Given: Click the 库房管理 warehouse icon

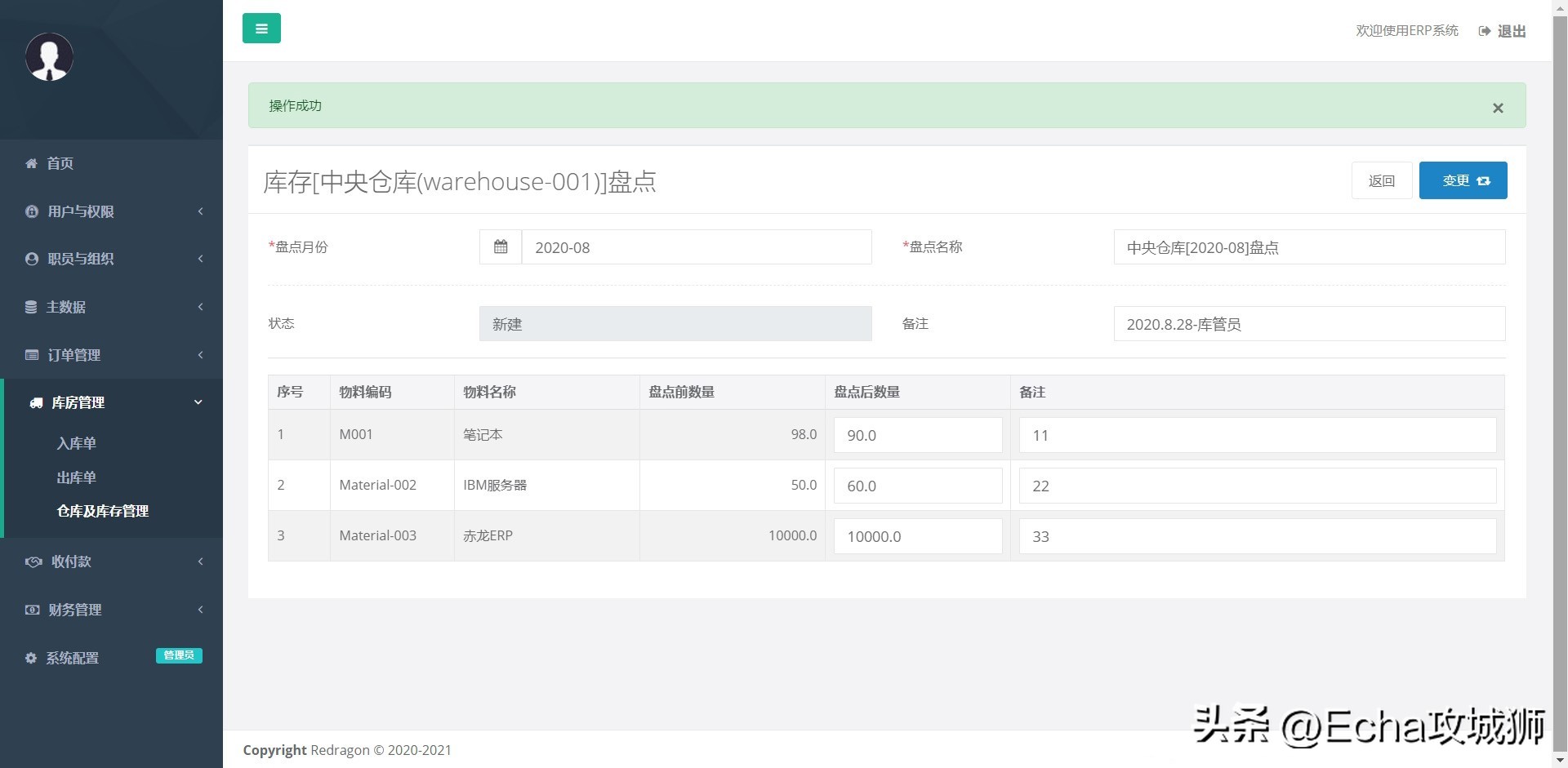Looking at the screenshot, I should [33, 402].
